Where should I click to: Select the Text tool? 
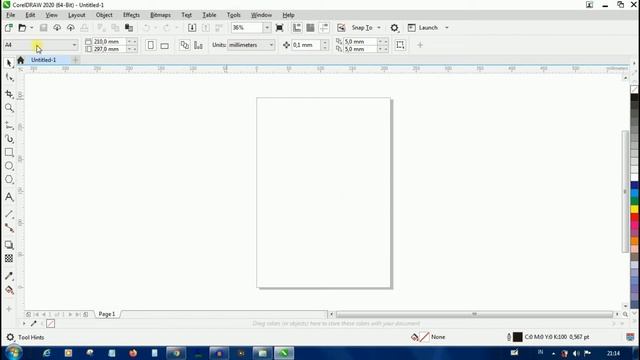(9, 197)
